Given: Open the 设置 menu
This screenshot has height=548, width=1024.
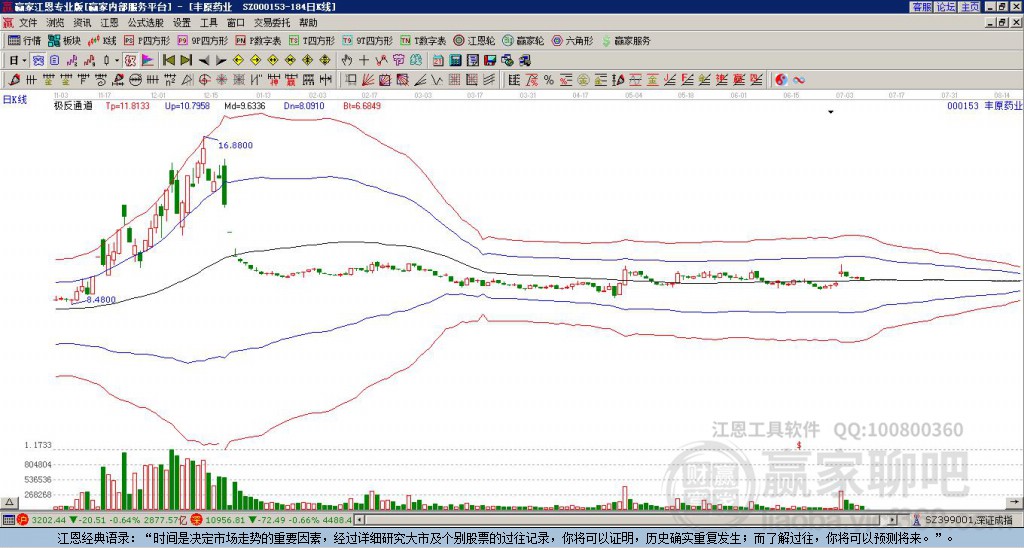Looking at the screenshot, I should coord(182,23).
